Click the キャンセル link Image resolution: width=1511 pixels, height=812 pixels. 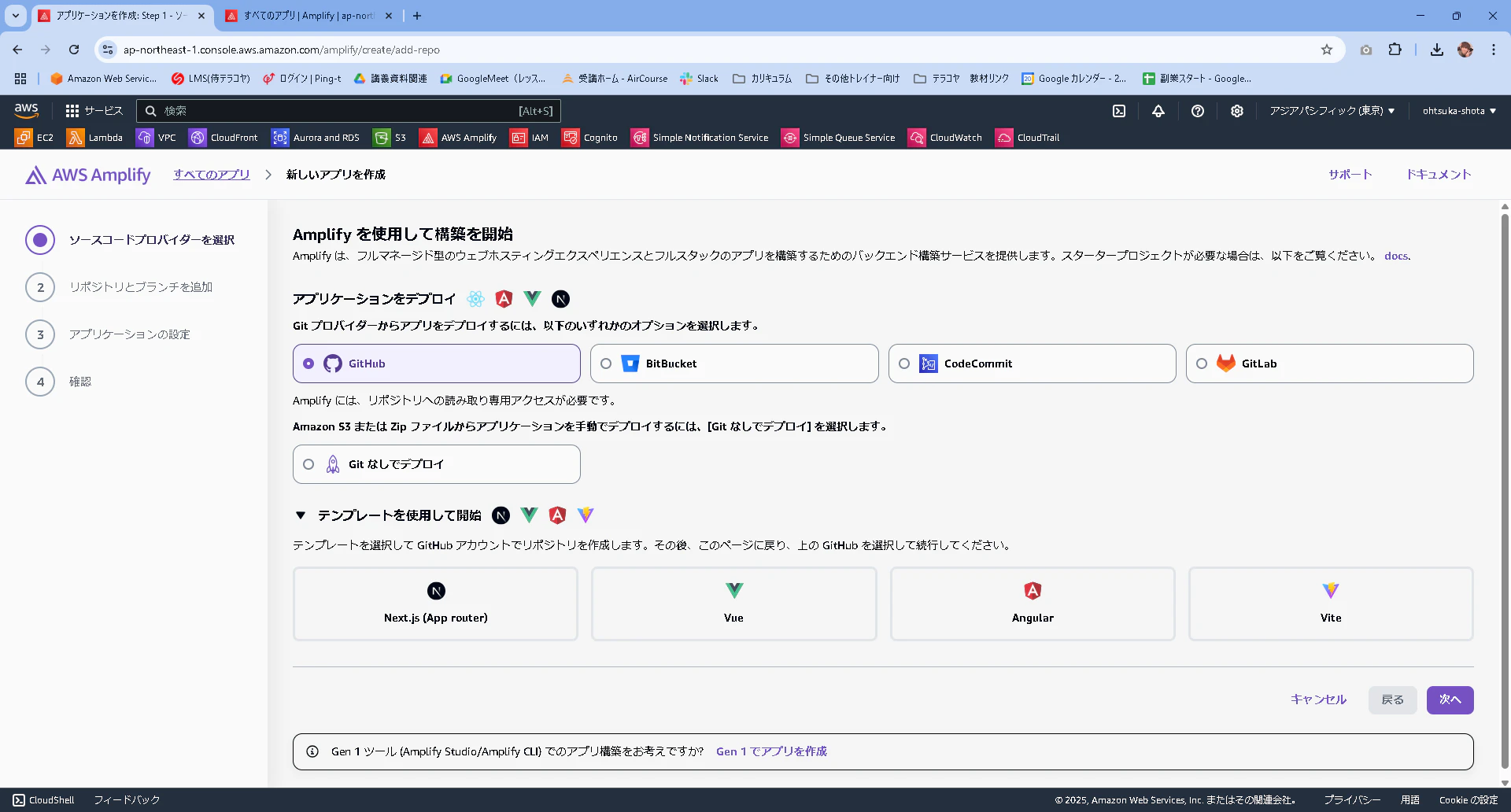[1318, 699]
